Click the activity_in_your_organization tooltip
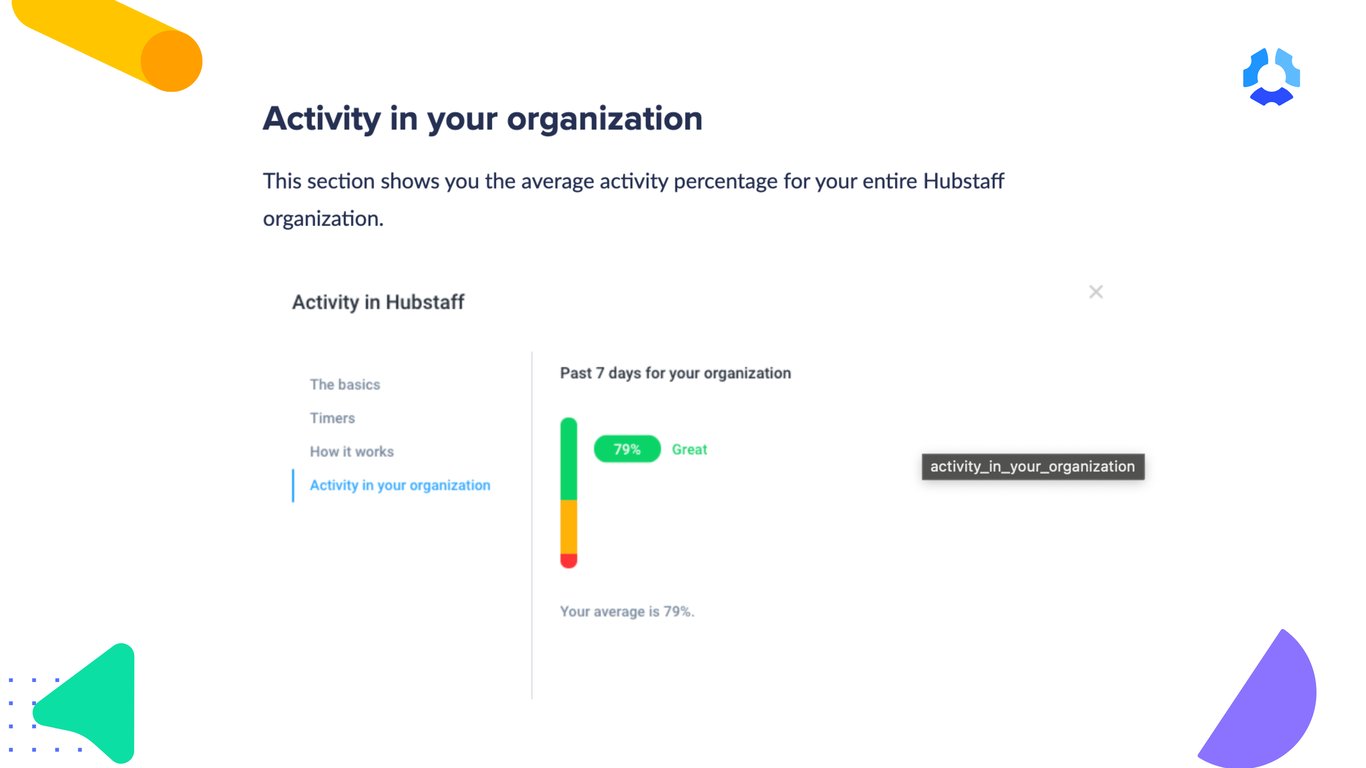Viewport: 1366px width, 768px height. pos(1033,466)
